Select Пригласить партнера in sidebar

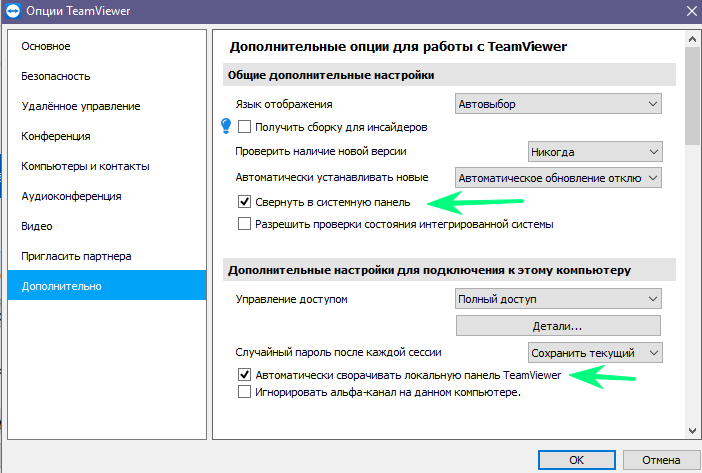(x=107, y=256)
